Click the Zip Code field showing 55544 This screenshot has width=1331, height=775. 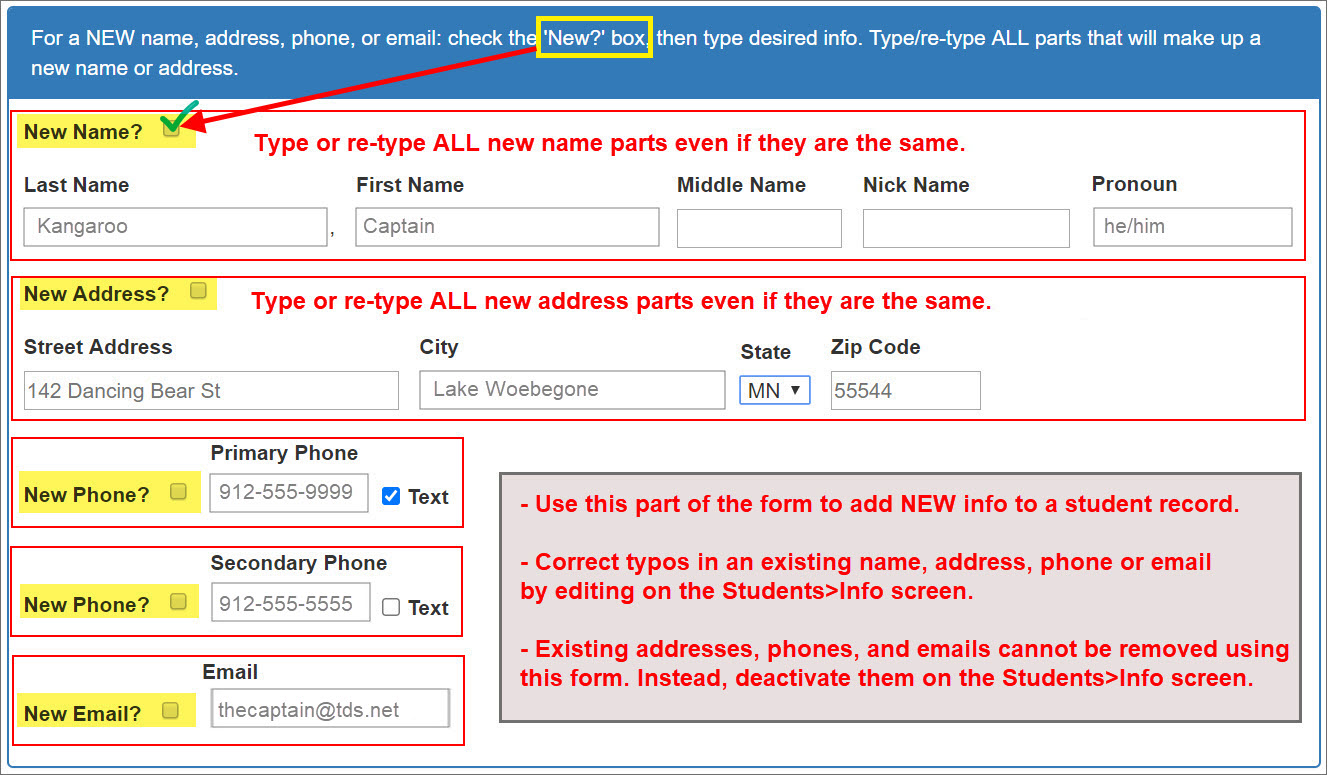pos(904,390)
